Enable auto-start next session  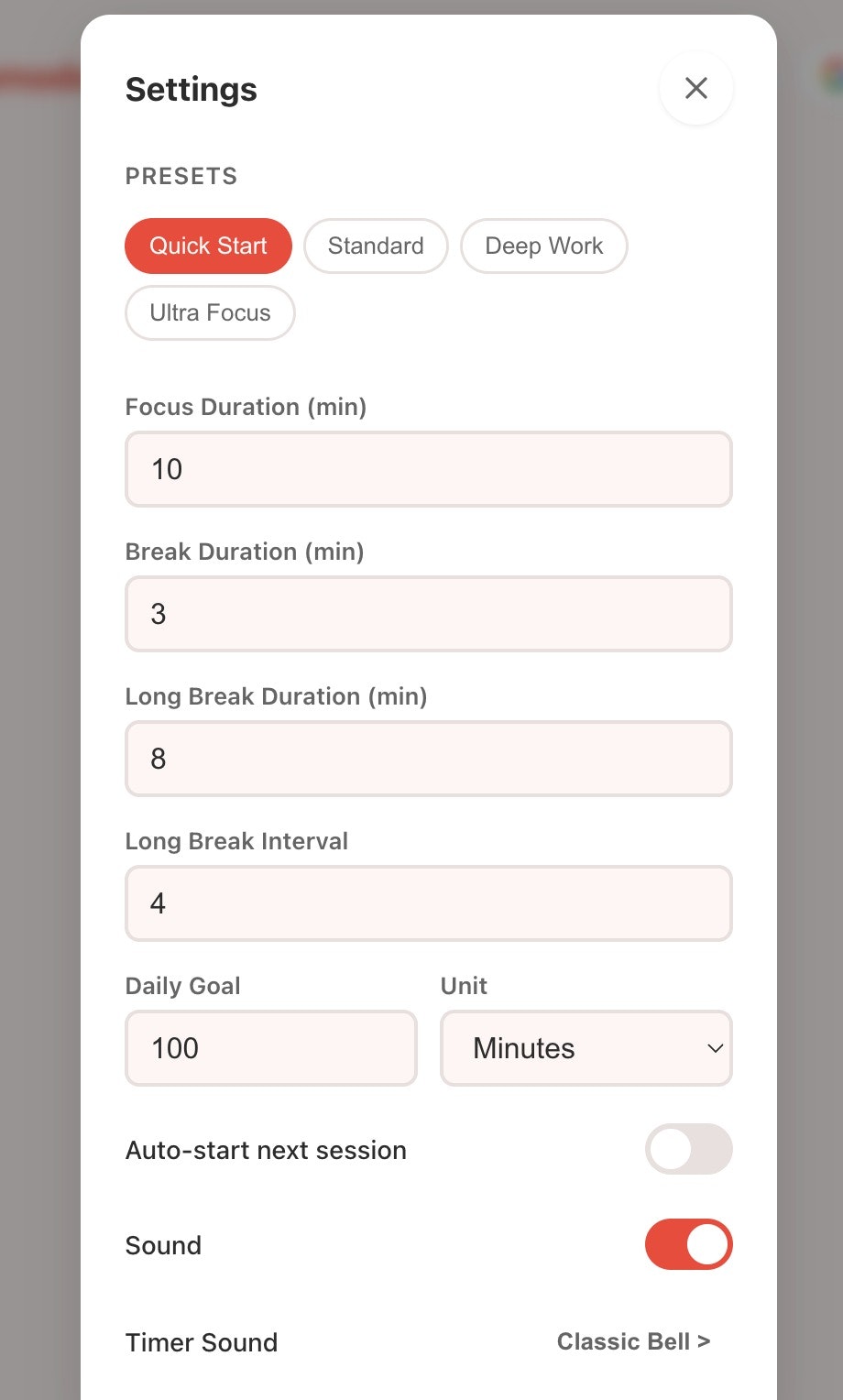(x=689, y=1149)
